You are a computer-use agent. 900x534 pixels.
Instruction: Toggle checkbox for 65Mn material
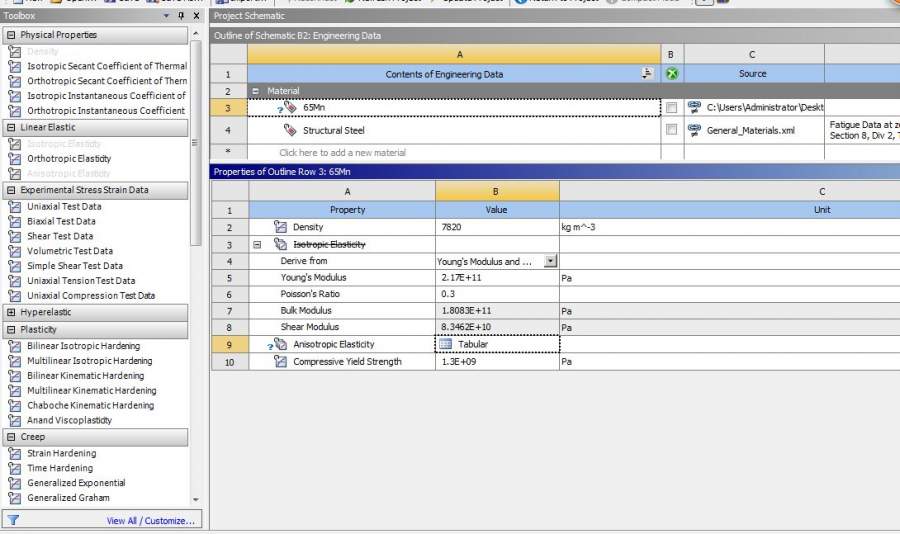click(x=671, y=107)
